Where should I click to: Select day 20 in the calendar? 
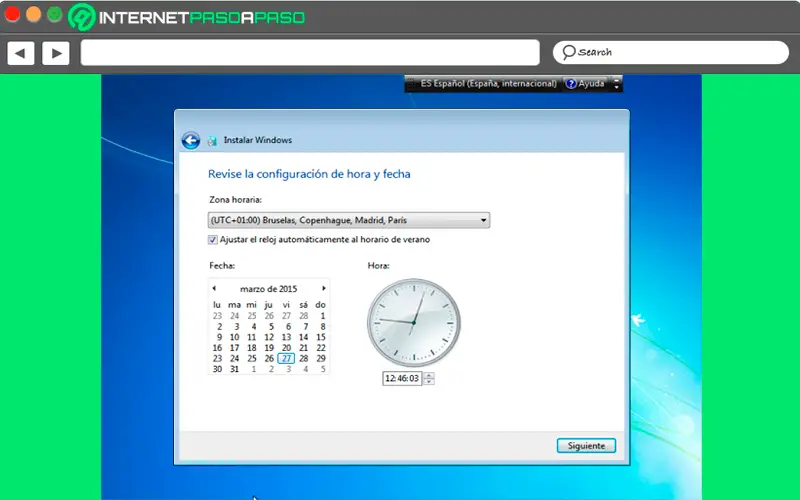(286, 348)
